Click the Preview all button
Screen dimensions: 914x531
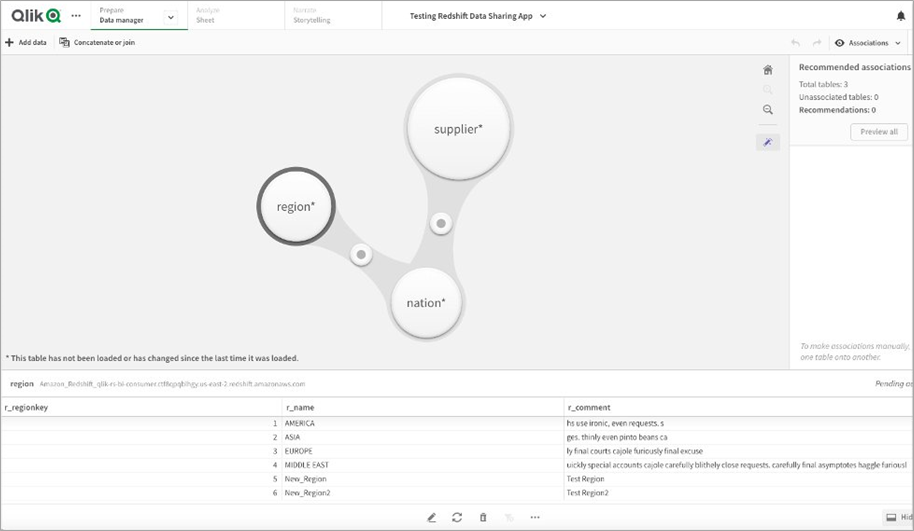click(x=879, y=132)
